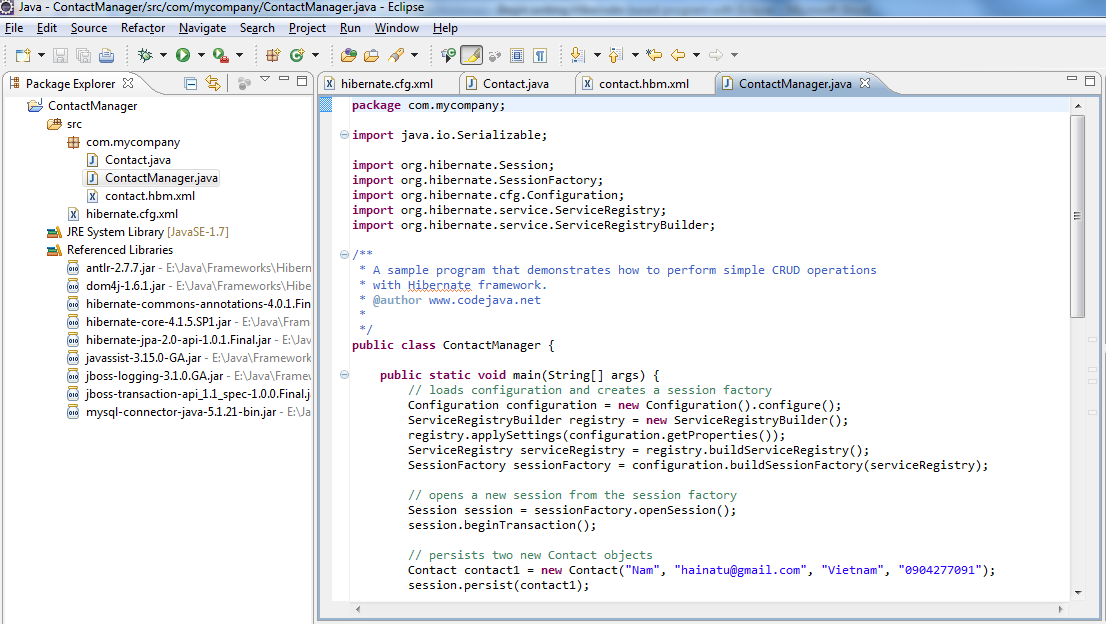
Task: Toggle Show Whitespace Characters pilcrow icon
Action: (x=540, y=55)
